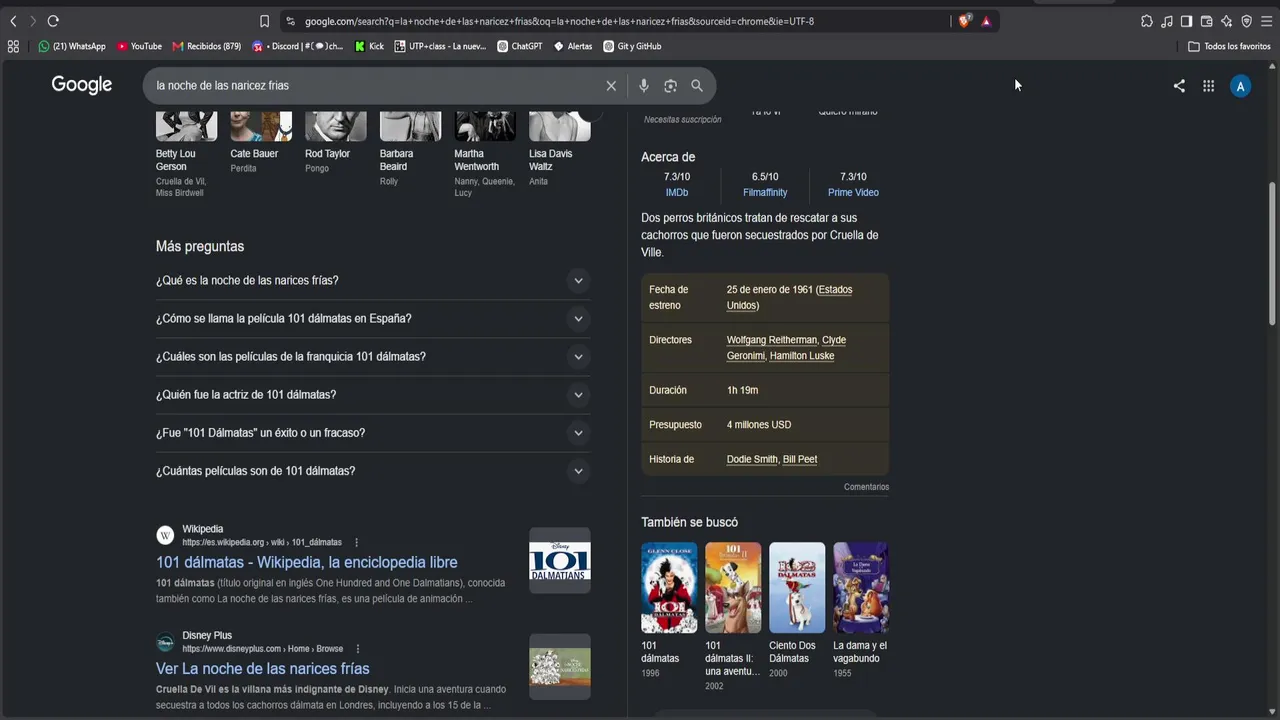Open the Brave Wallet icon
Viewport: 1280px width, 720px height.
pos(1206,21)
